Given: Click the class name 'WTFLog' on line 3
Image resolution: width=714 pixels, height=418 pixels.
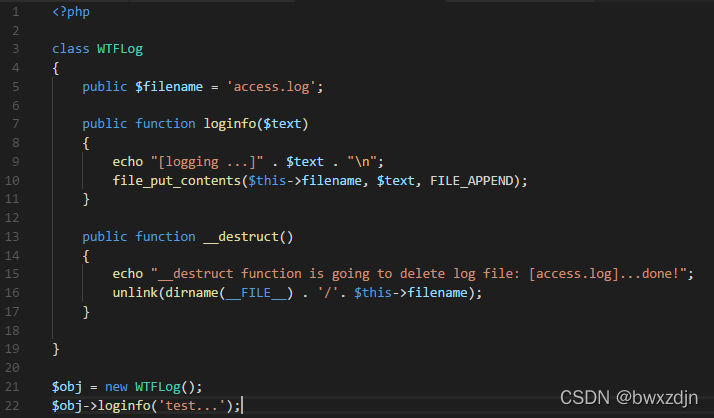Looking at the screenshot, I should coord(120,49).
